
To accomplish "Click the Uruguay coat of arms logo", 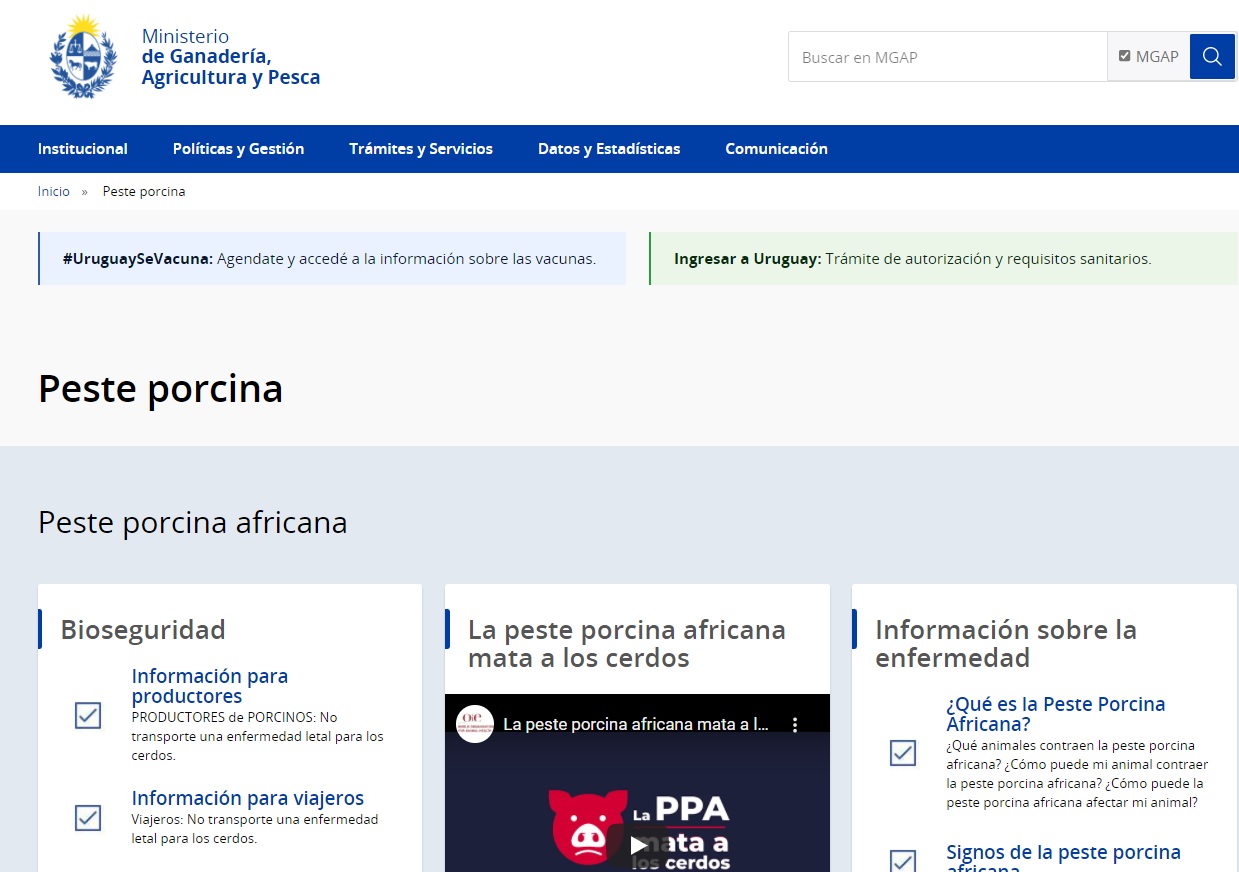I will click(x=83, y=57).
